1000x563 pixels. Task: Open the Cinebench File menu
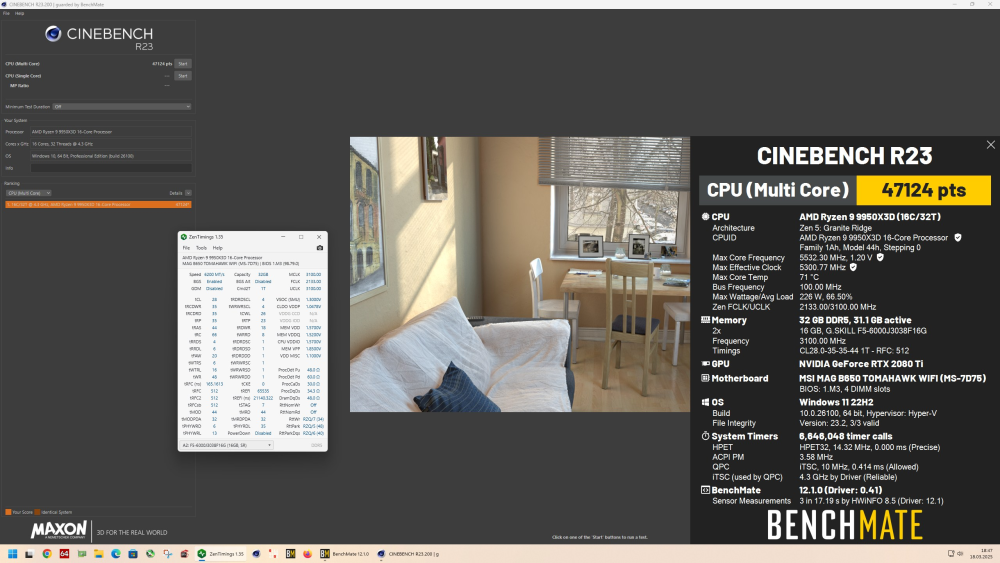coord(5,13)
